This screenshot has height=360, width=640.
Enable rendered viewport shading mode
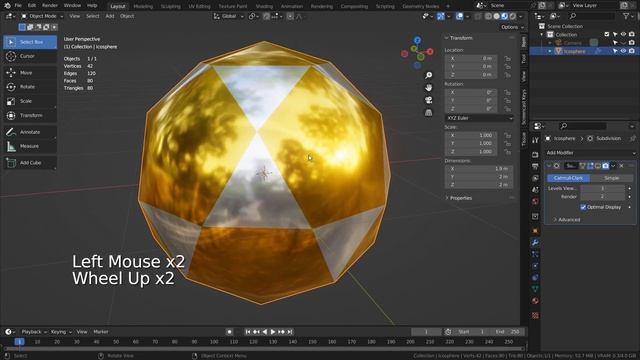513,16
